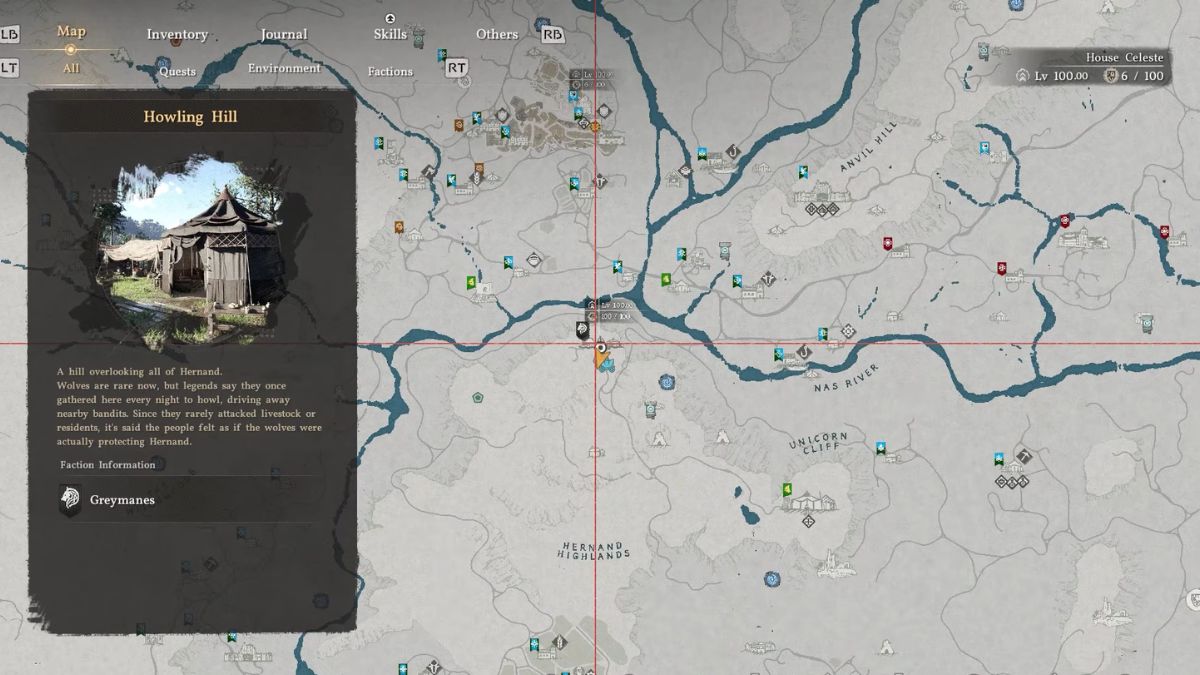Open the Skills tab
Viewport: 1200px width, 675px height.
point(390,34)
